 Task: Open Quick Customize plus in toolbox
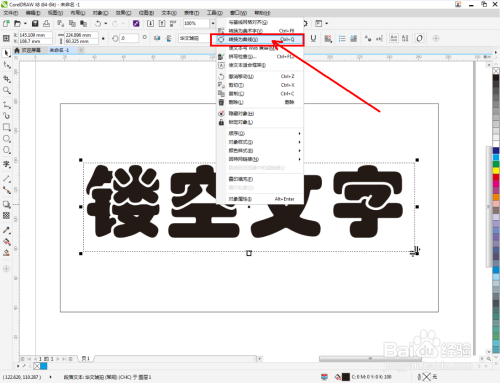point(6,269)
